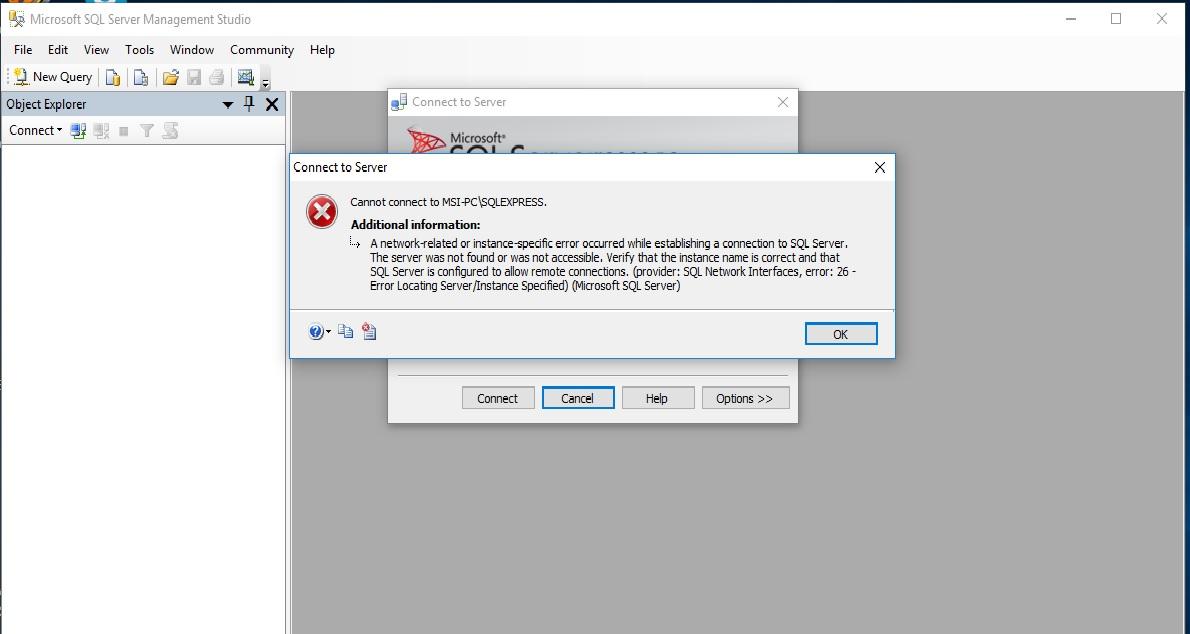1190x634 pixels.
Task: Click the Cancel button in Connect dialog
Action: 578,399
